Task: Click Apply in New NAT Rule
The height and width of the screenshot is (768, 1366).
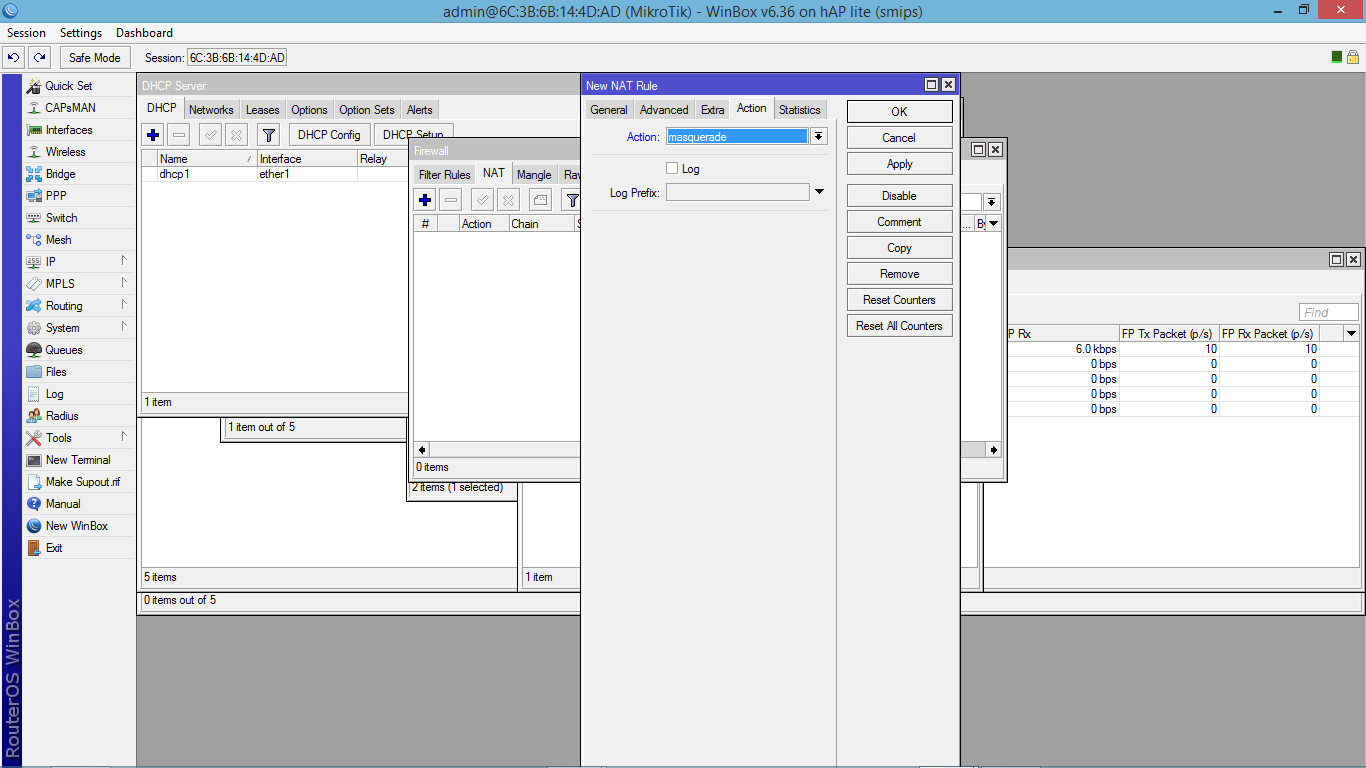Action: [x=900, y=164]
